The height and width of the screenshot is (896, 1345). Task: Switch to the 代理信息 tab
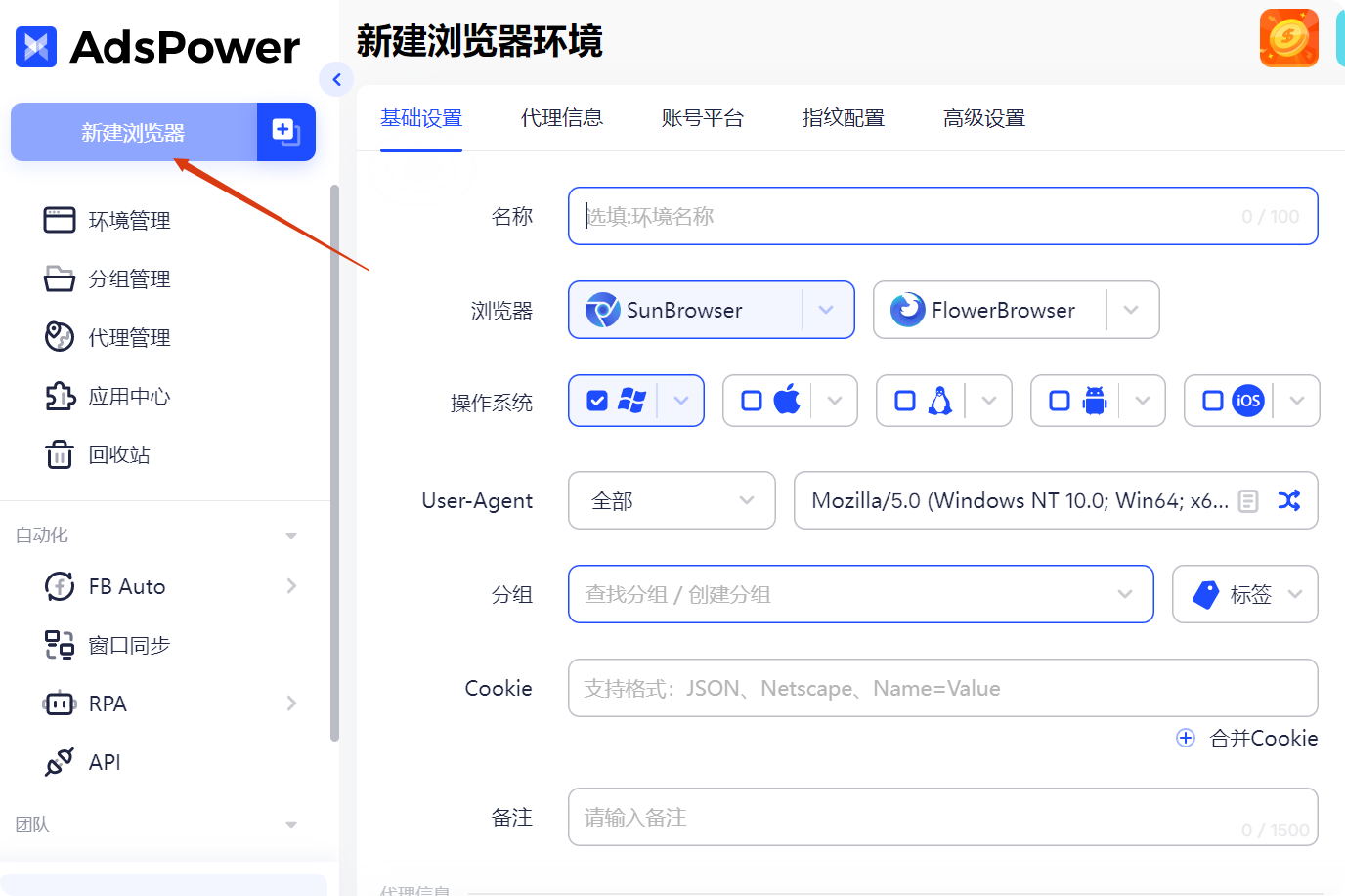(x=562, y=118)
